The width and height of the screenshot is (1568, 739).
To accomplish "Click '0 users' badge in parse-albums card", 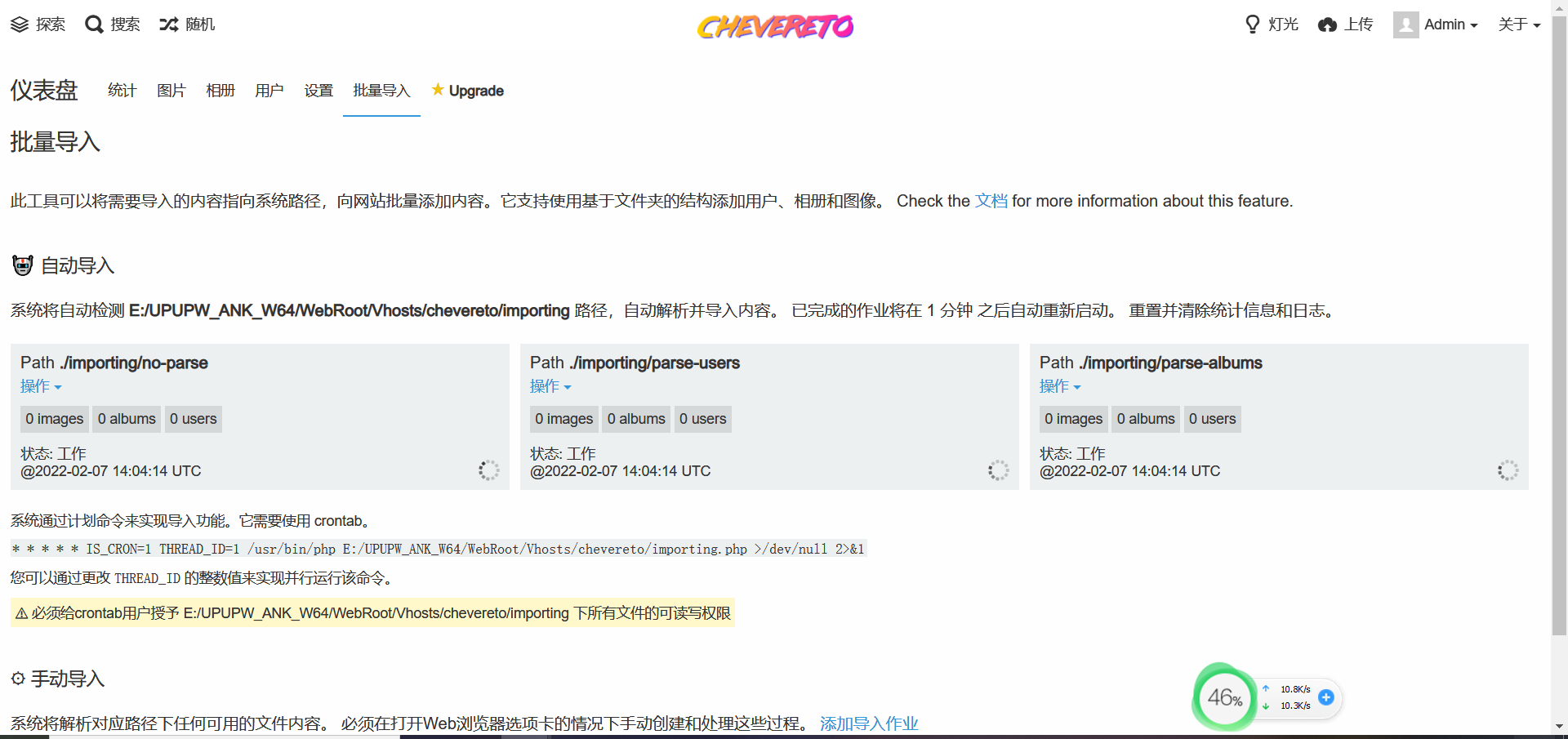I will tap(1213, 419).
